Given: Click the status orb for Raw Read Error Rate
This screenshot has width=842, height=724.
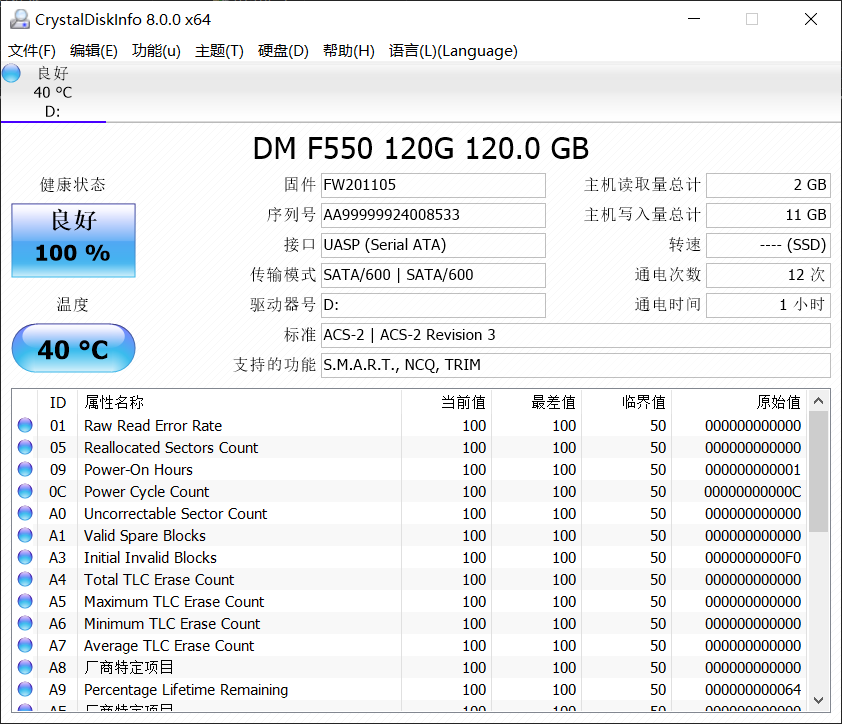Looking at the screenshot, I should [x=25, y=425].
